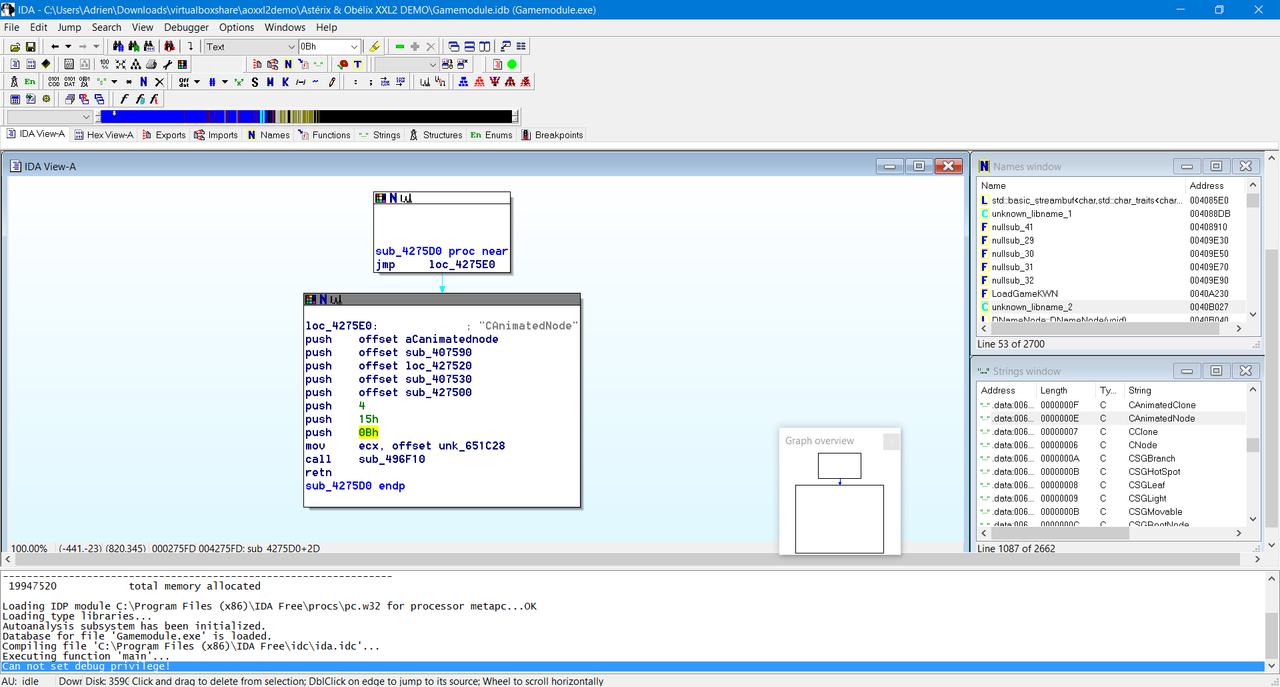Switch to the Exports tab
This screenshot has height=687, width=1280.
click(163, 135)
